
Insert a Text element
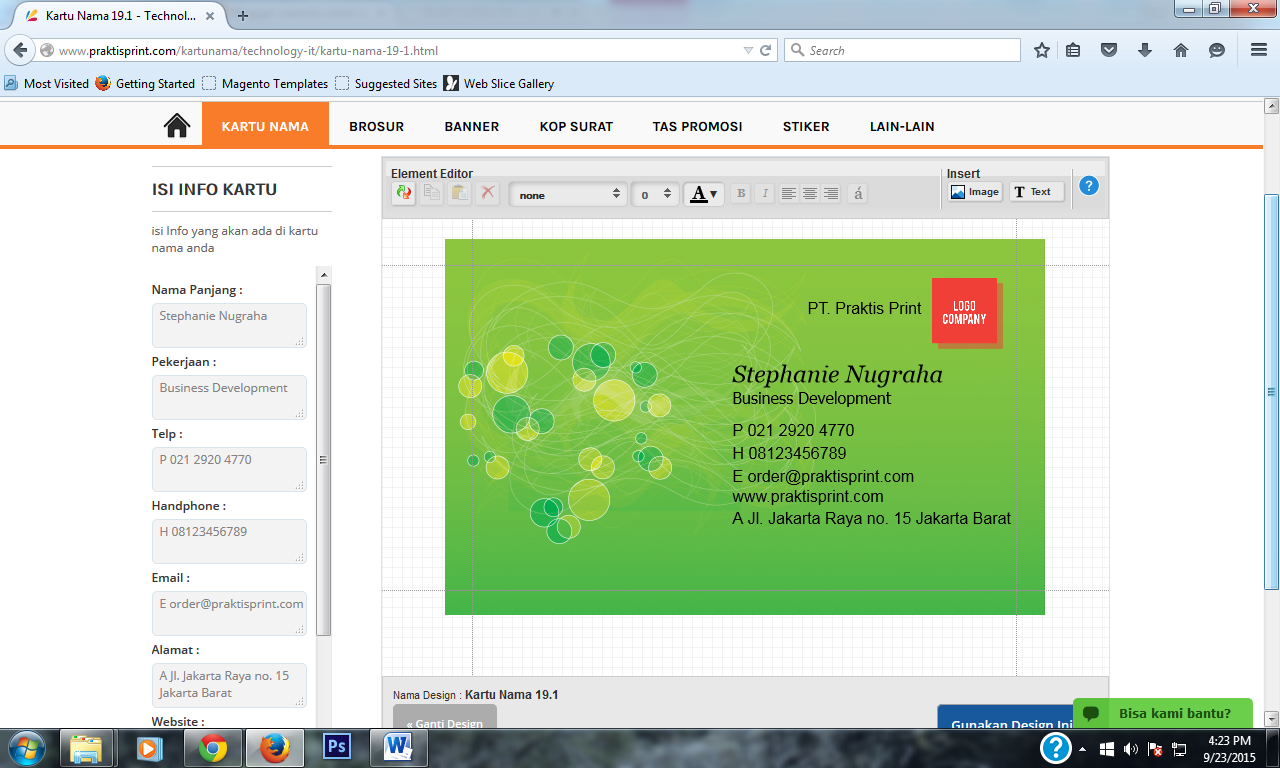point(1037,192)
